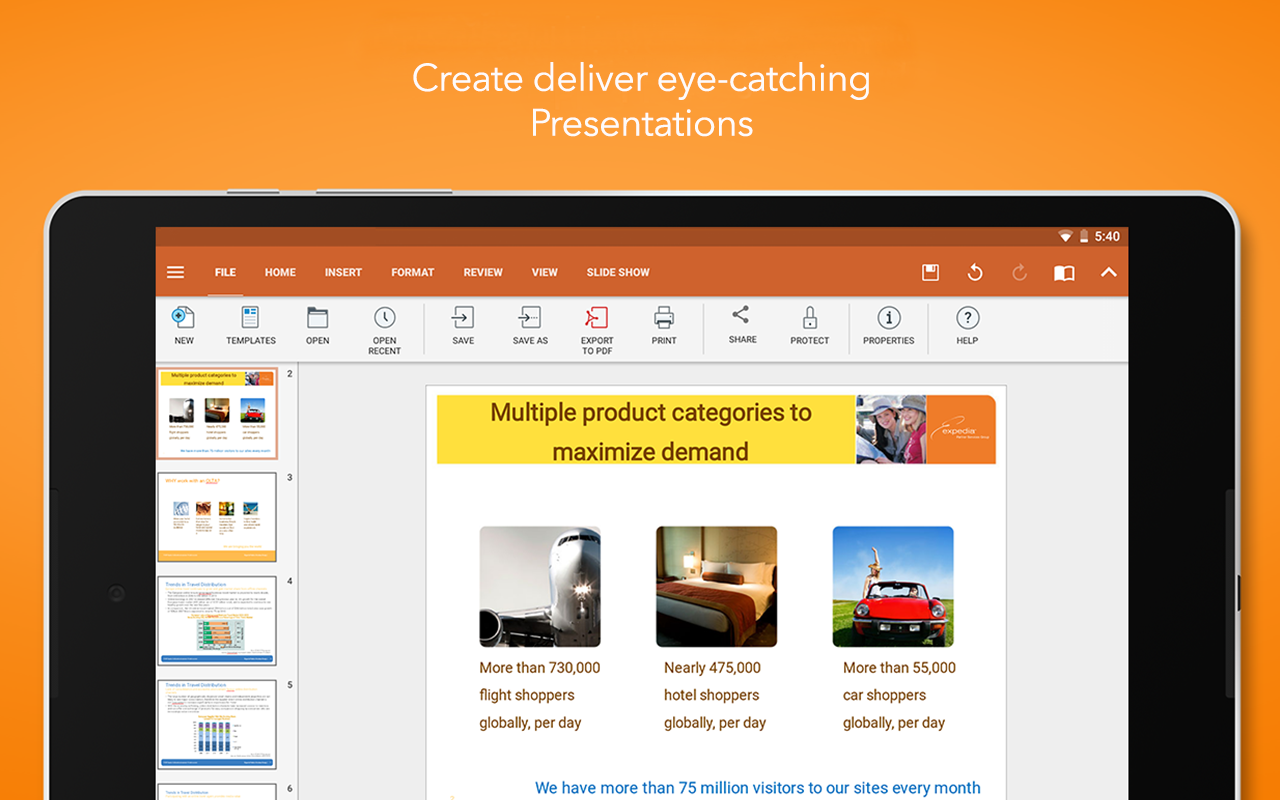This screenshot has height=800, width=1280.
Task: Print the presentation
Action: pyautogui.click(x=664, y=326)
